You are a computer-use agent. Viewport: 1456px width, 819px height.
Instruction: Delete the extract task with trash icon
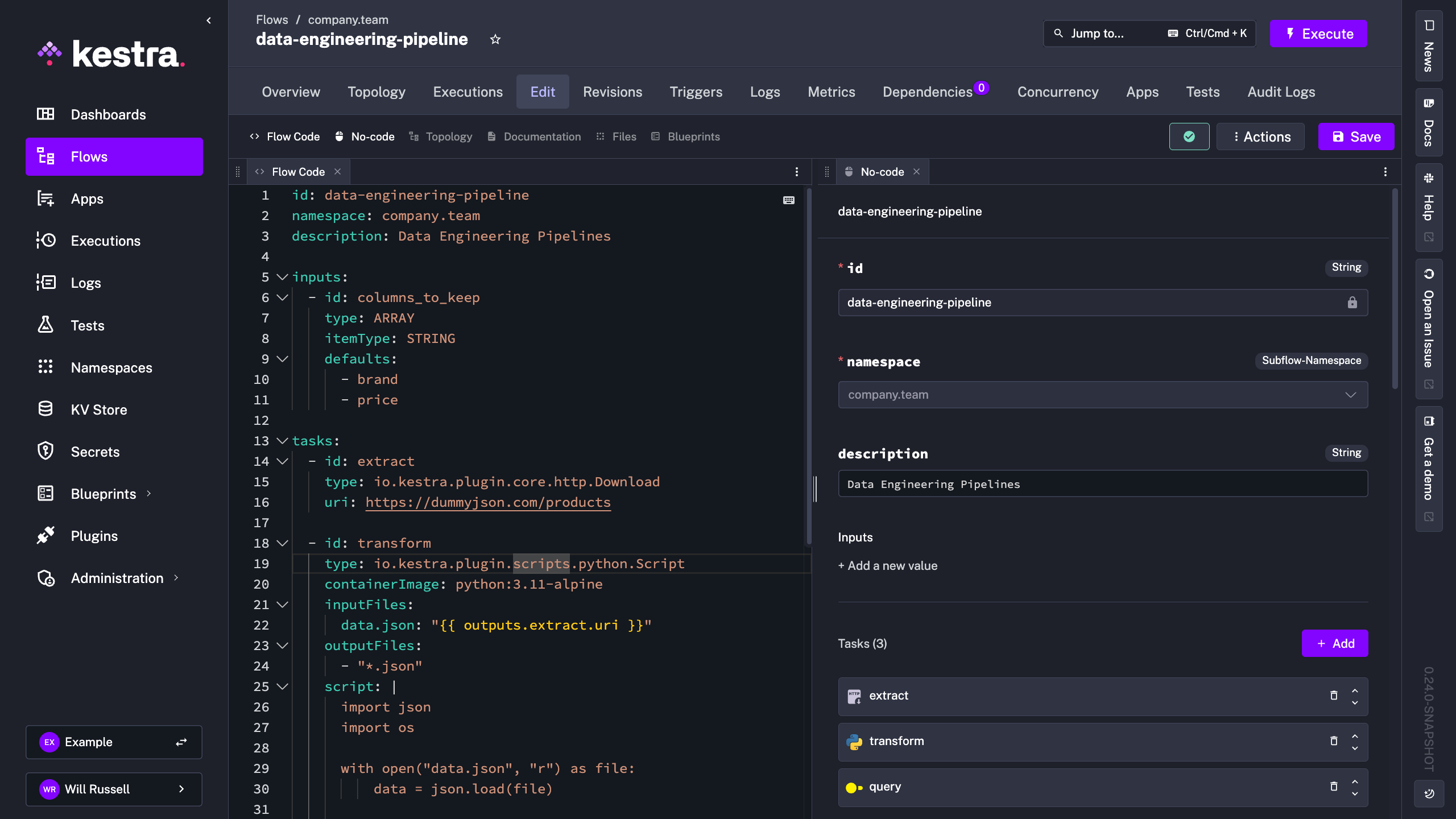coord(1334,695)
